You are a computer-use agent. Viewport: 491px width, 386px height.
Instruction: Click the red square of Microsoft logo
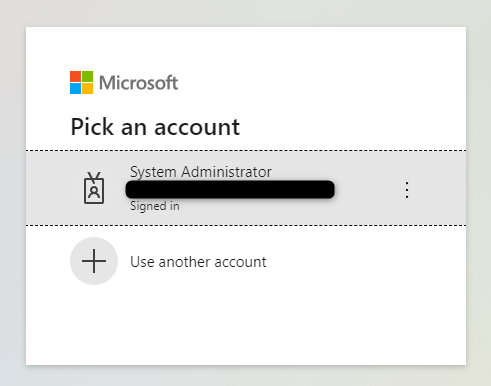point(75,76)
